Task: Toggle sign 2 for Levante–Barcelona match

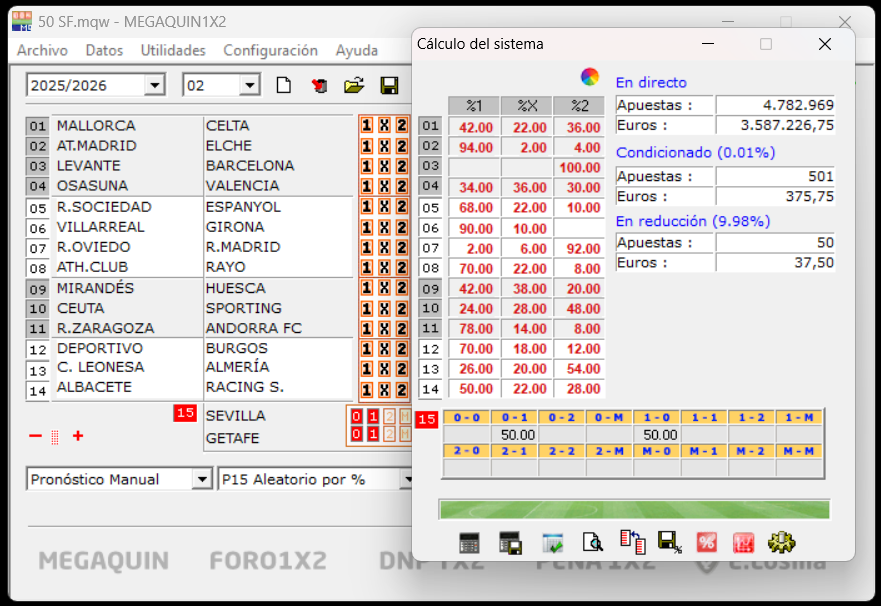Action: point(402,166)
